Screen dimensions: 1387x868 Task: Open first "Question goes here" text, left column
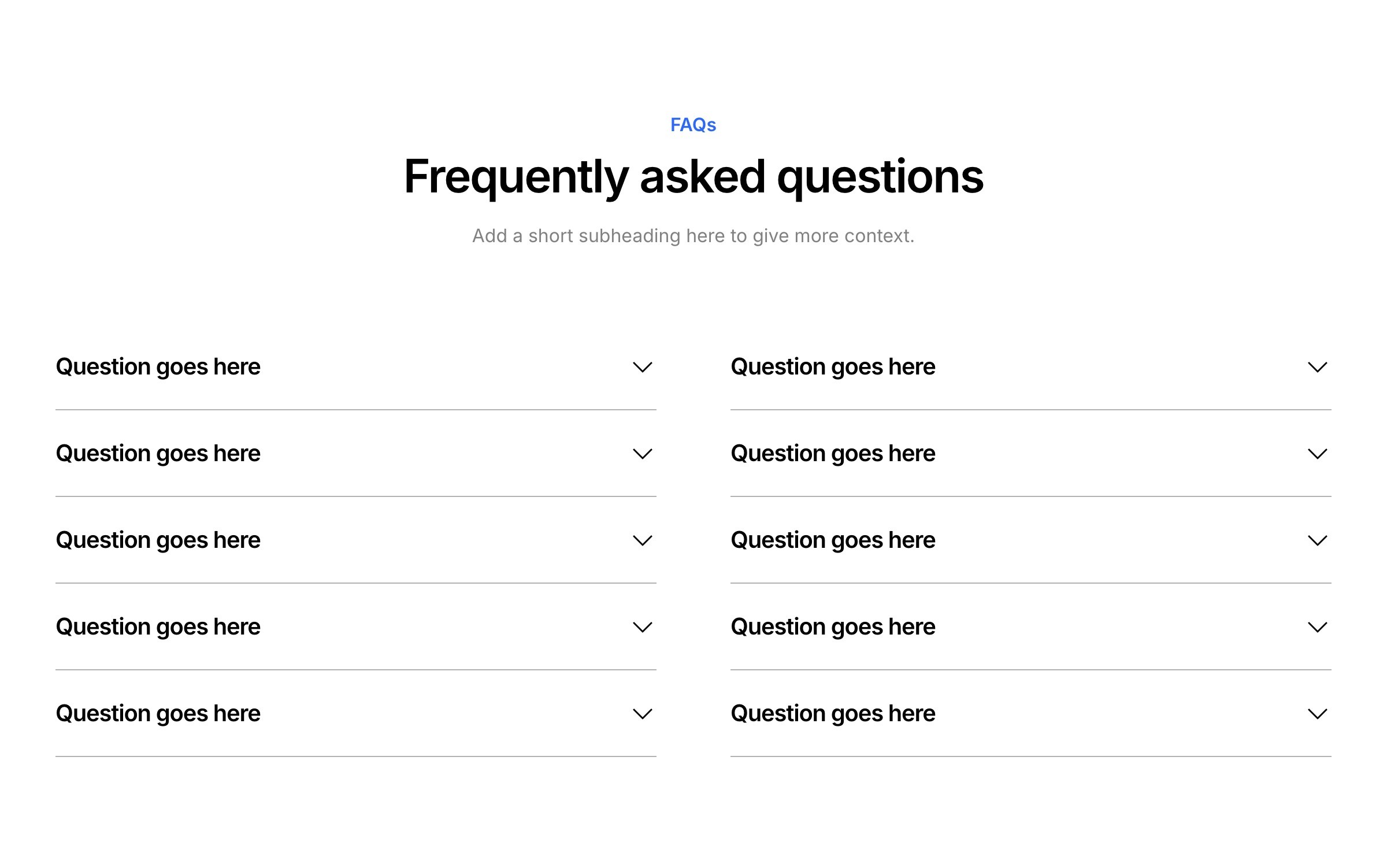coord(158,367)
